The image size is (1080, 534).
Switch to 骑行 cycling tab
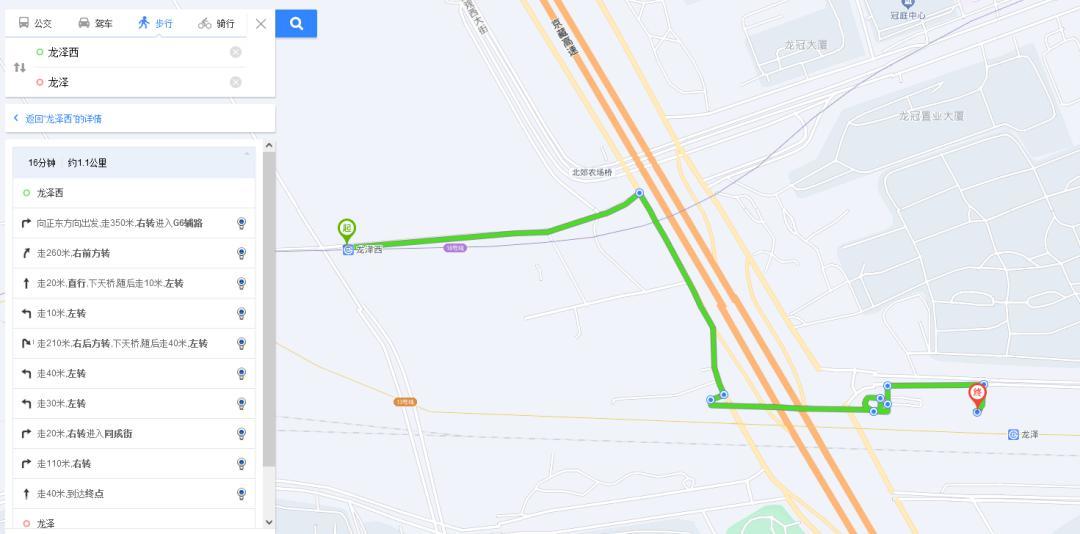click(x=216, y=23)
